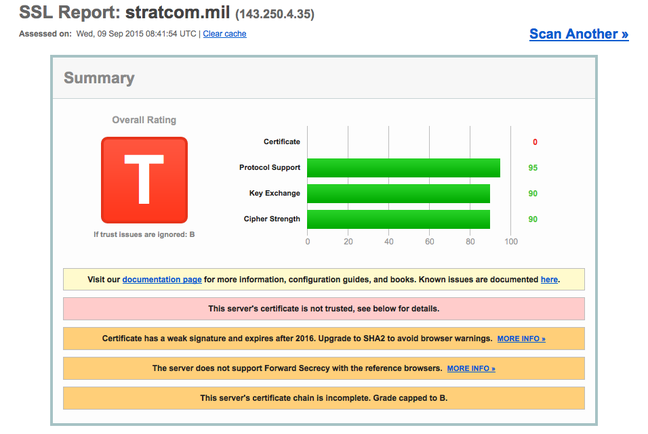Click the Key Exchange label
648x434 pixels.
[274, 193]
